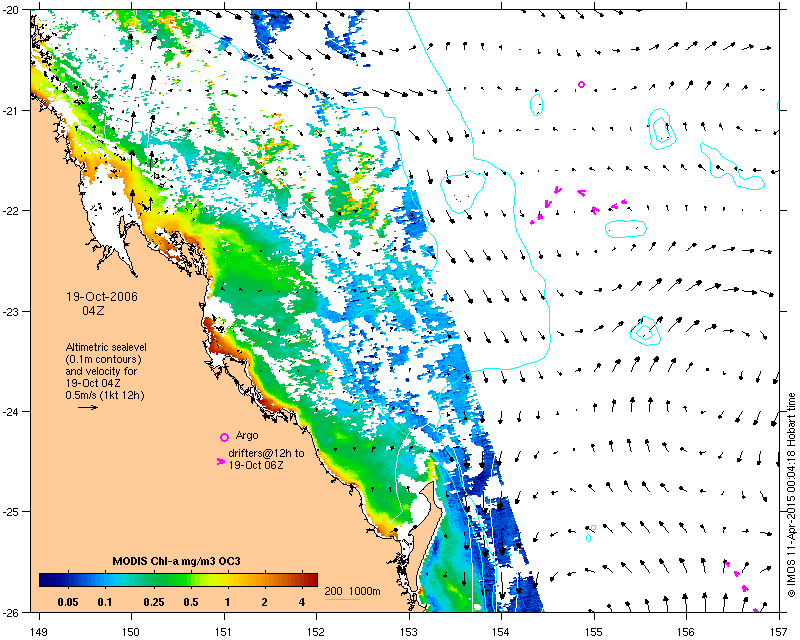Image resolution: width=800 pixels, height=640 pixels.
Task: Click the '0.5m/s (1kt 12h)' scale text
Action: click(105, 395)
